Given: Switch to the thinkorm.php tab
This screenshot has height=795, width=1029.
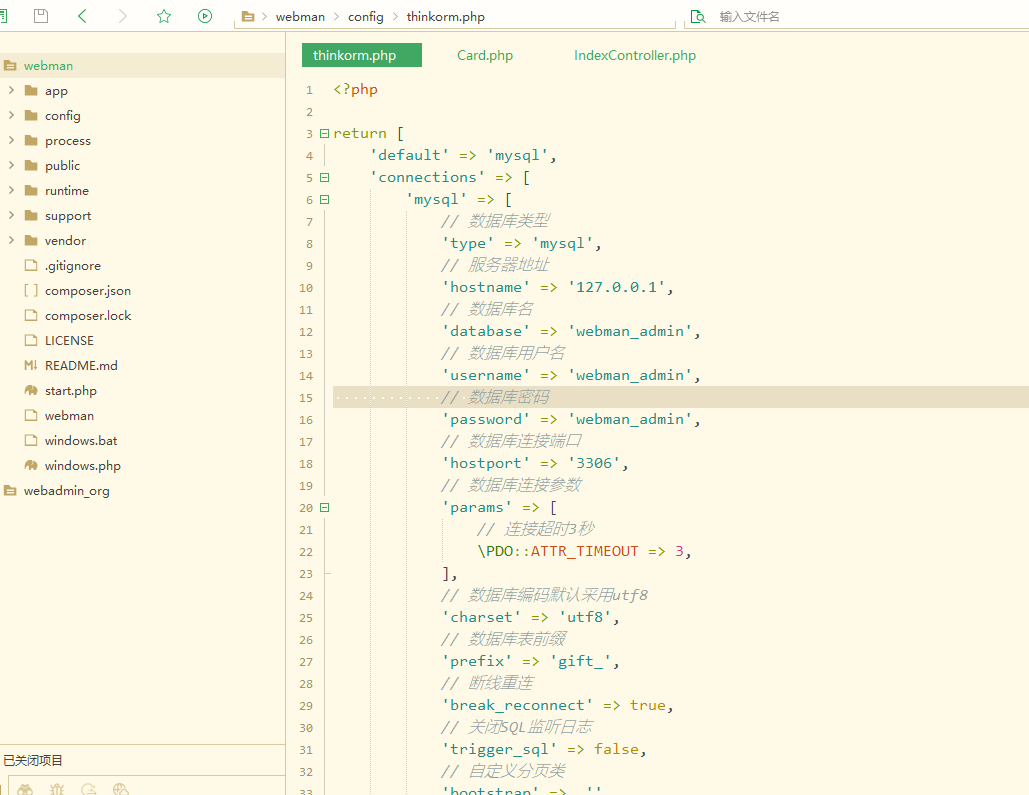Looking at the screenshot, I should coord(362,55).
